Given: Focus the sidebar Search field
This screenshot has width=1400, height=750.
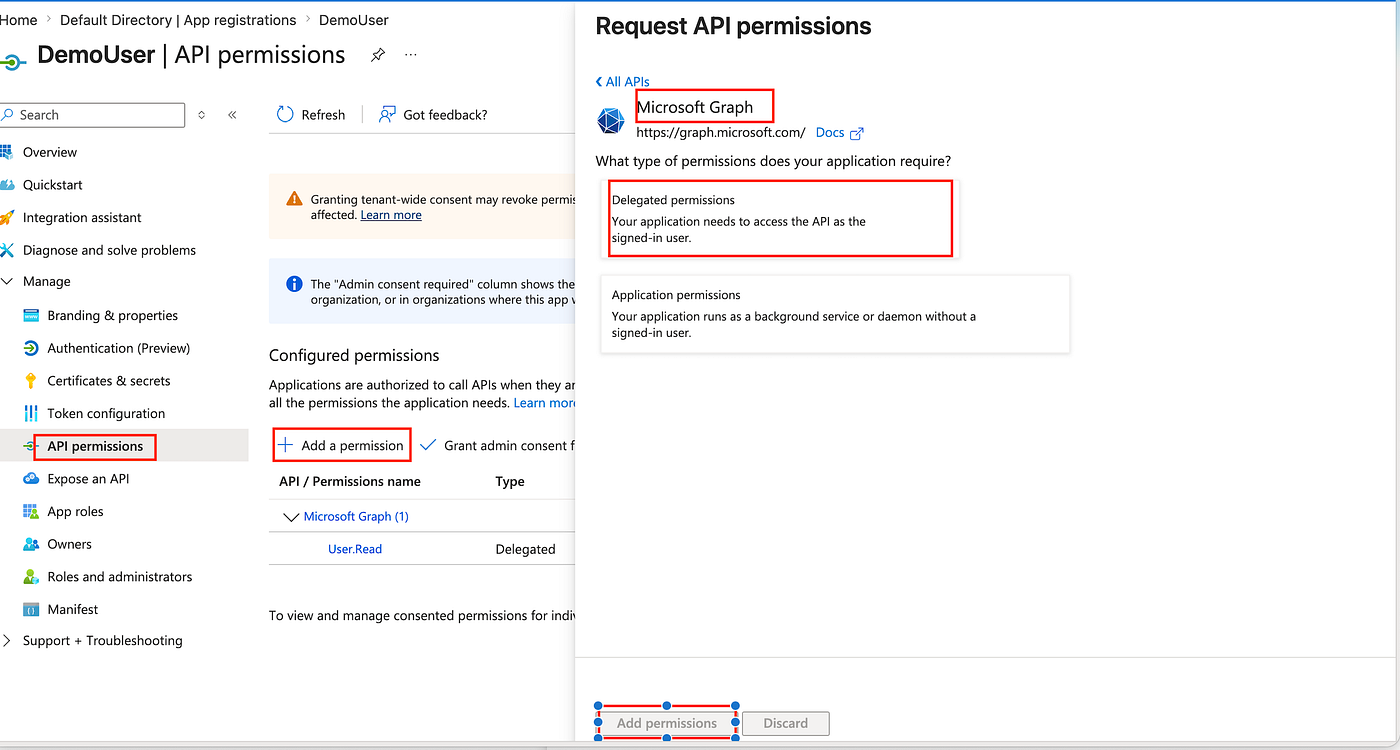Looking at the screenshot, I should point(93,115).
